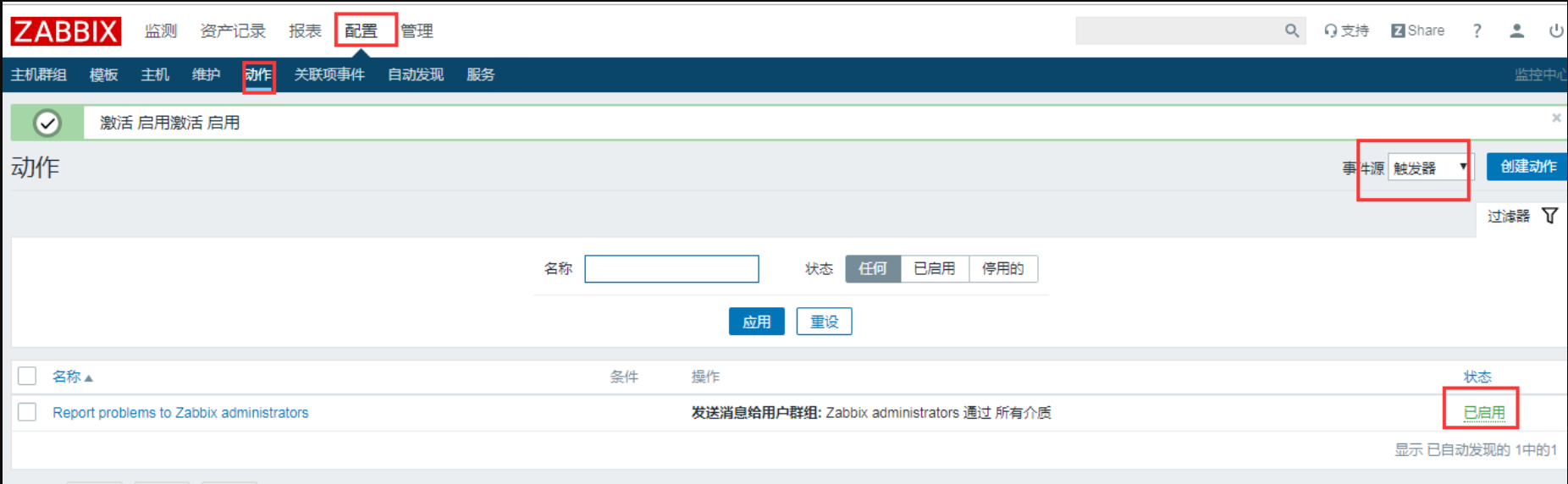Open the 报表 menu
The width and height of the screenshot is (1568, 484).
coord(305,31)
